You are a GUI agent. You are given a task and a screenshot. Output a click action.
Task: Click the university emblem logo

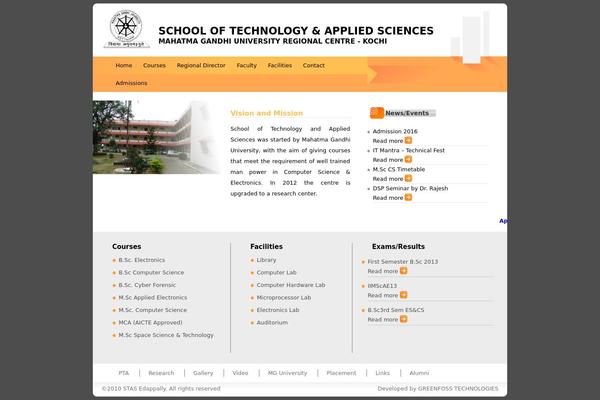(x=126, y=29)
